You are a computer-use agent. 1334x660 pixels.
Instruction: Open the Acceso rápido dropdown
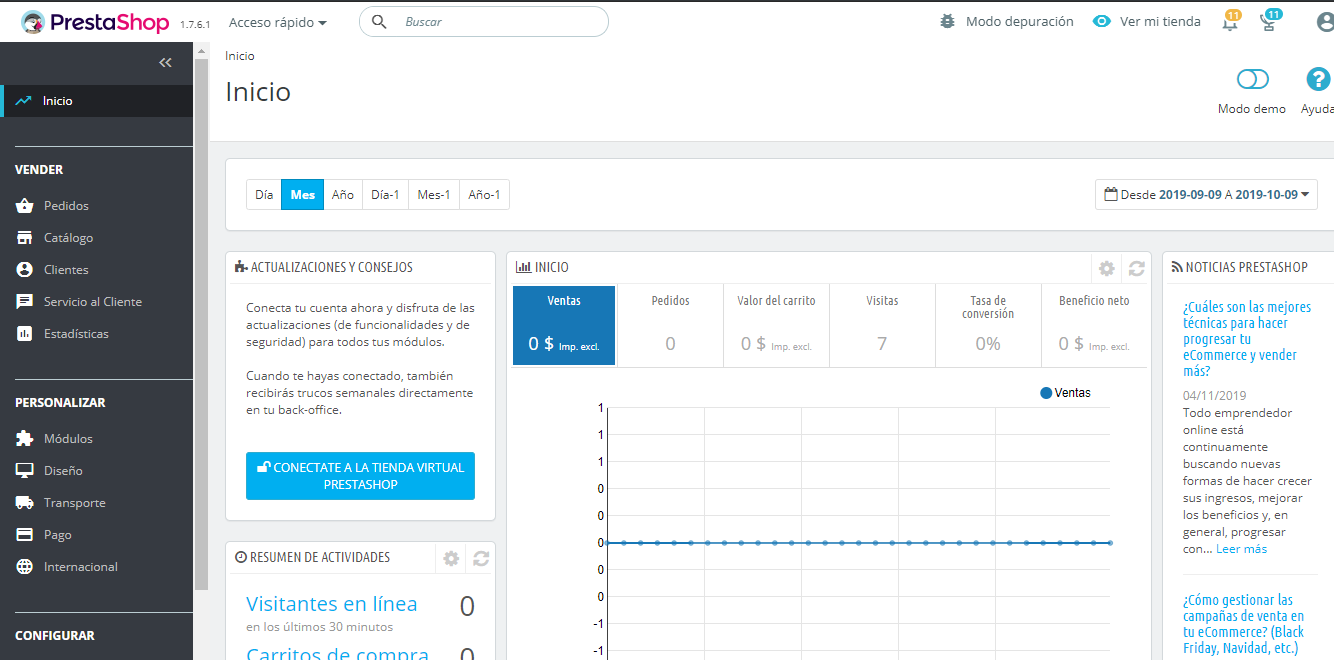[x=278, y=22]
